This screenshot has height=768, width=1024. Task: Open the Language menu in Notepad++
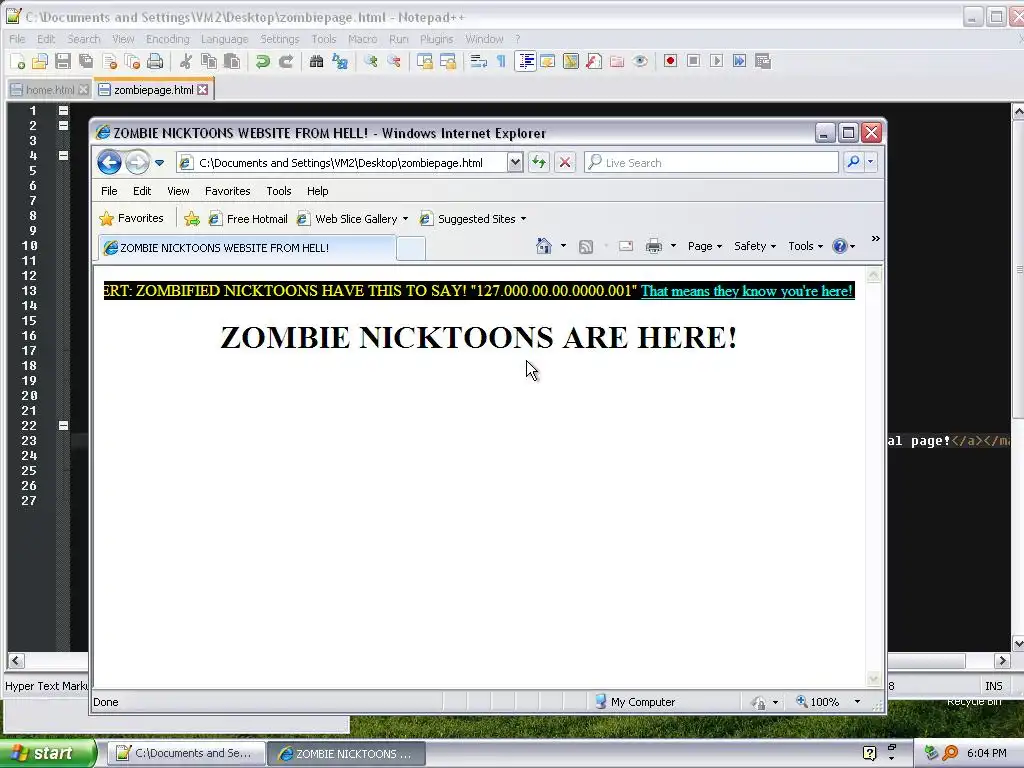[225, 39]
